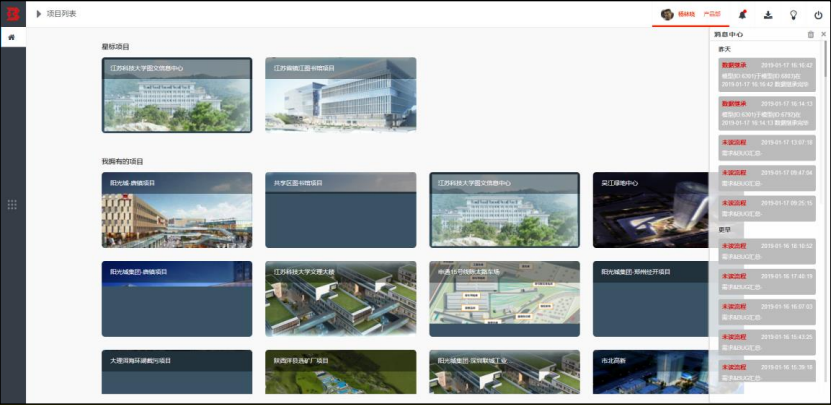Open the 吴江绿地中心 project card
The width and height of the screenshot is (831, 405).
[651, 210]
